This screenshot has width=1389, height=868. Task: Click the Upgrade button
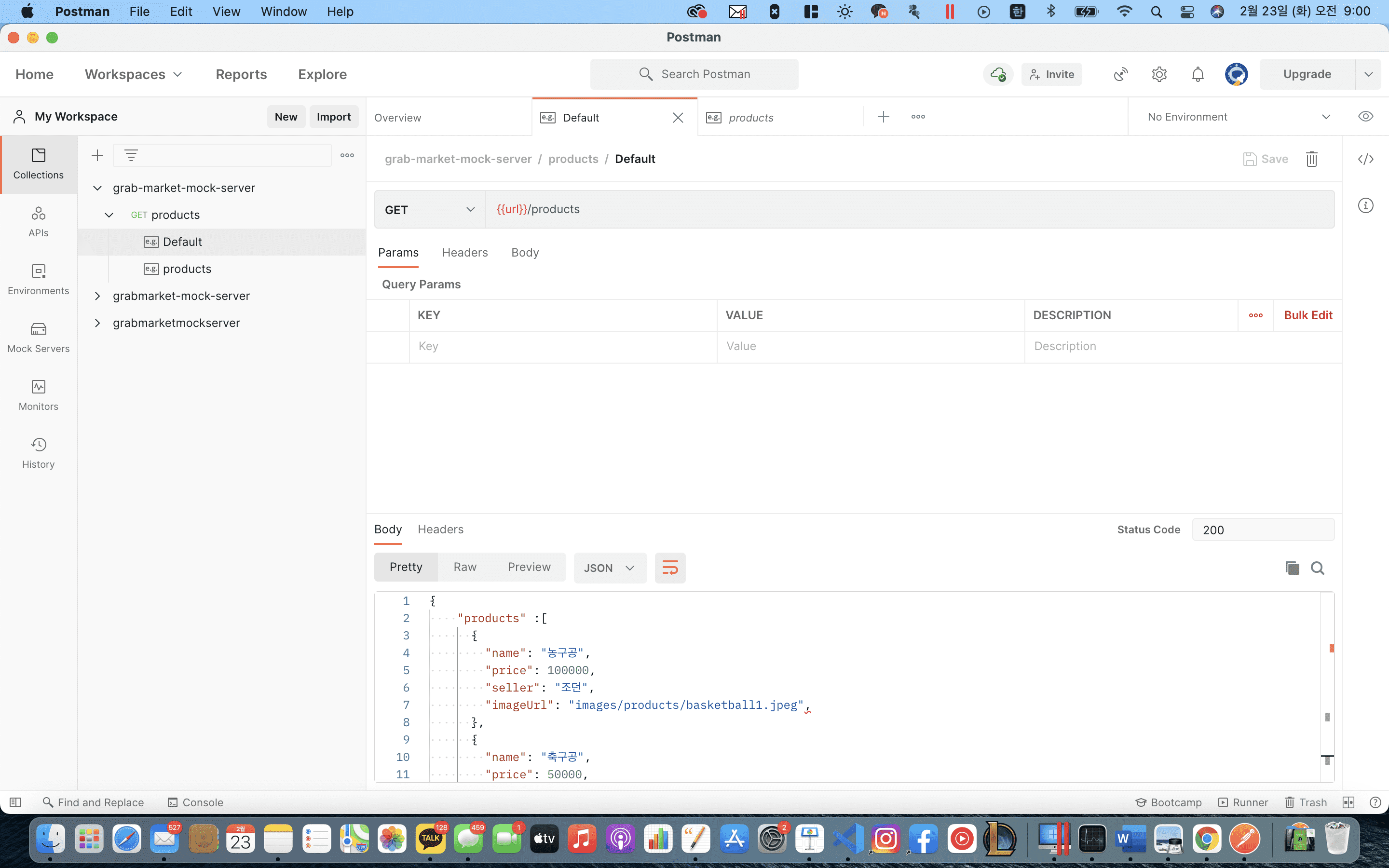[x=1307, y=74]
